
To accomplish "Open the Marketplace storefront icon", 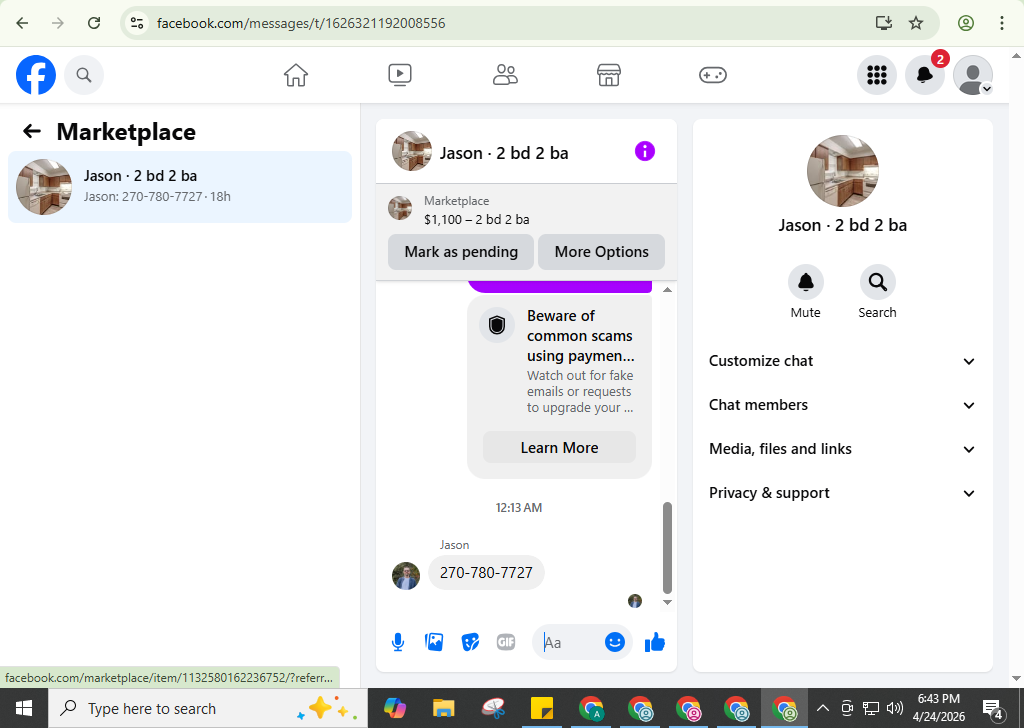I will (609, 75).
